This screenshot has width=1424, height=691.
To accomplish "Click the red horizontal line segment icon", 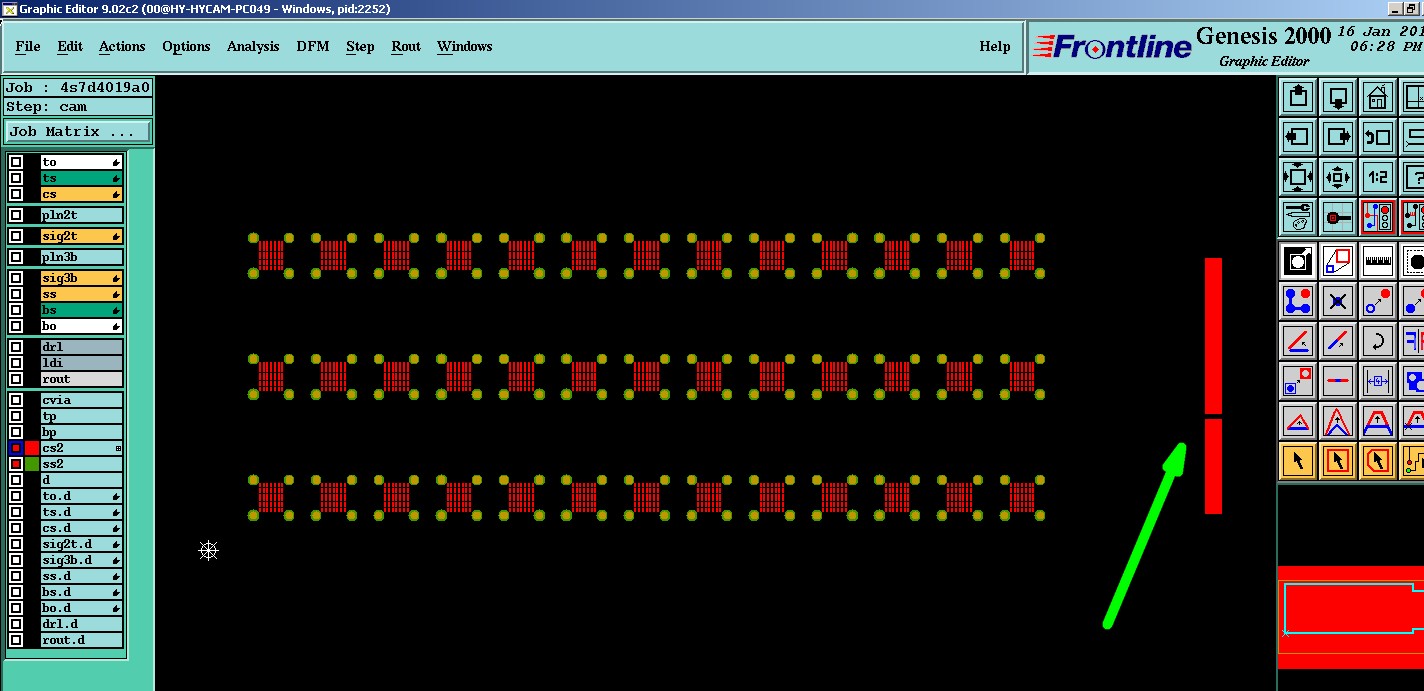I will pyautogui.click(x=1338, y=381).
